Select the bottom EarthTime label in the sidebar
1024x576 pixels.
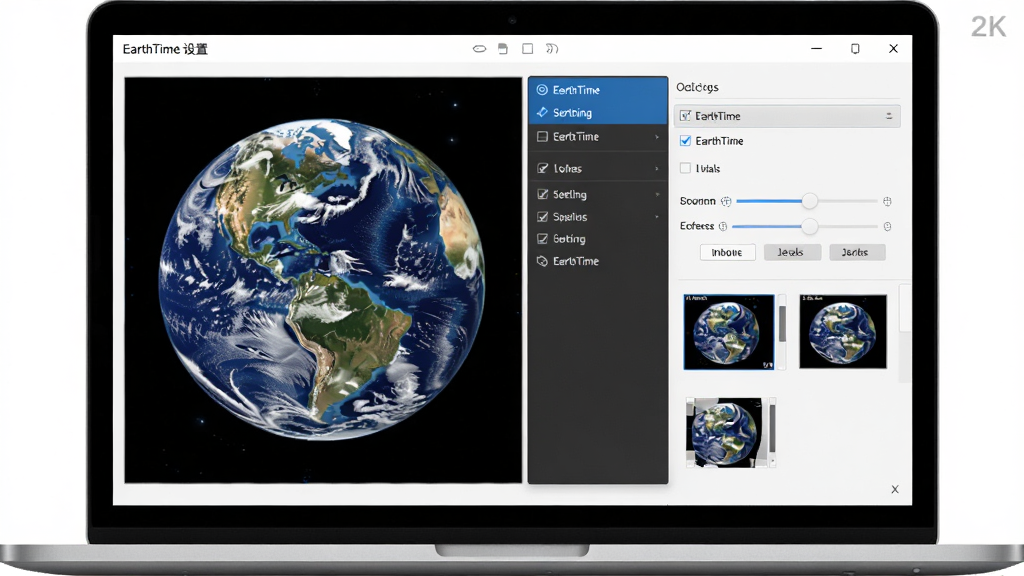pos(575,261)
